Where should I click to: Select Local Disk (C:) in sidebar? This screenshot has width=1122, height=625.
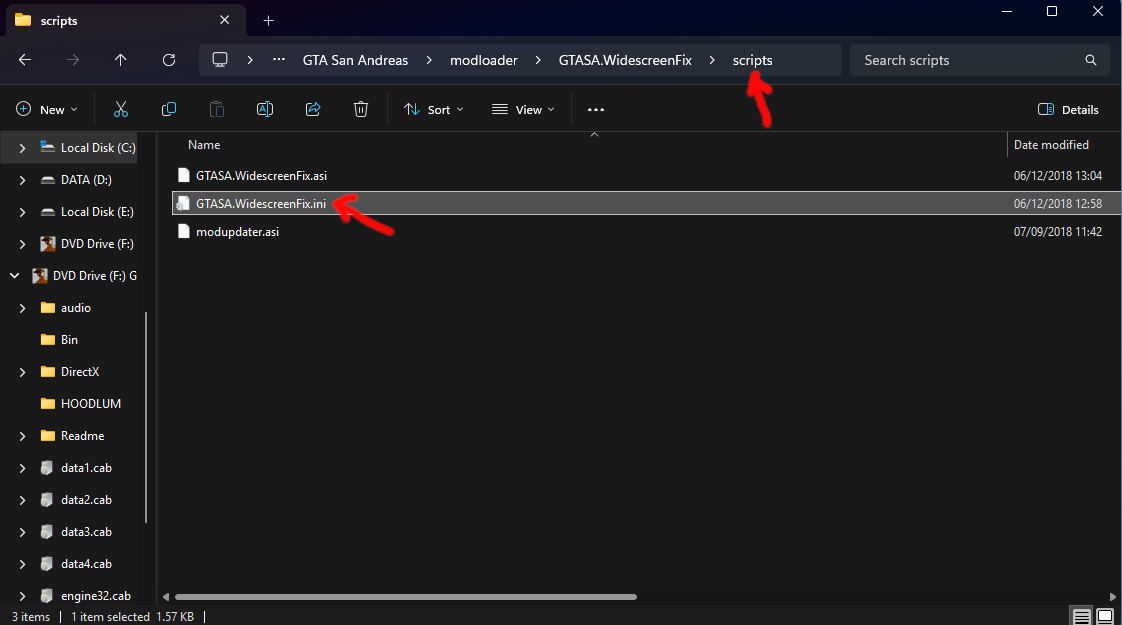click(x=98, y=147)
